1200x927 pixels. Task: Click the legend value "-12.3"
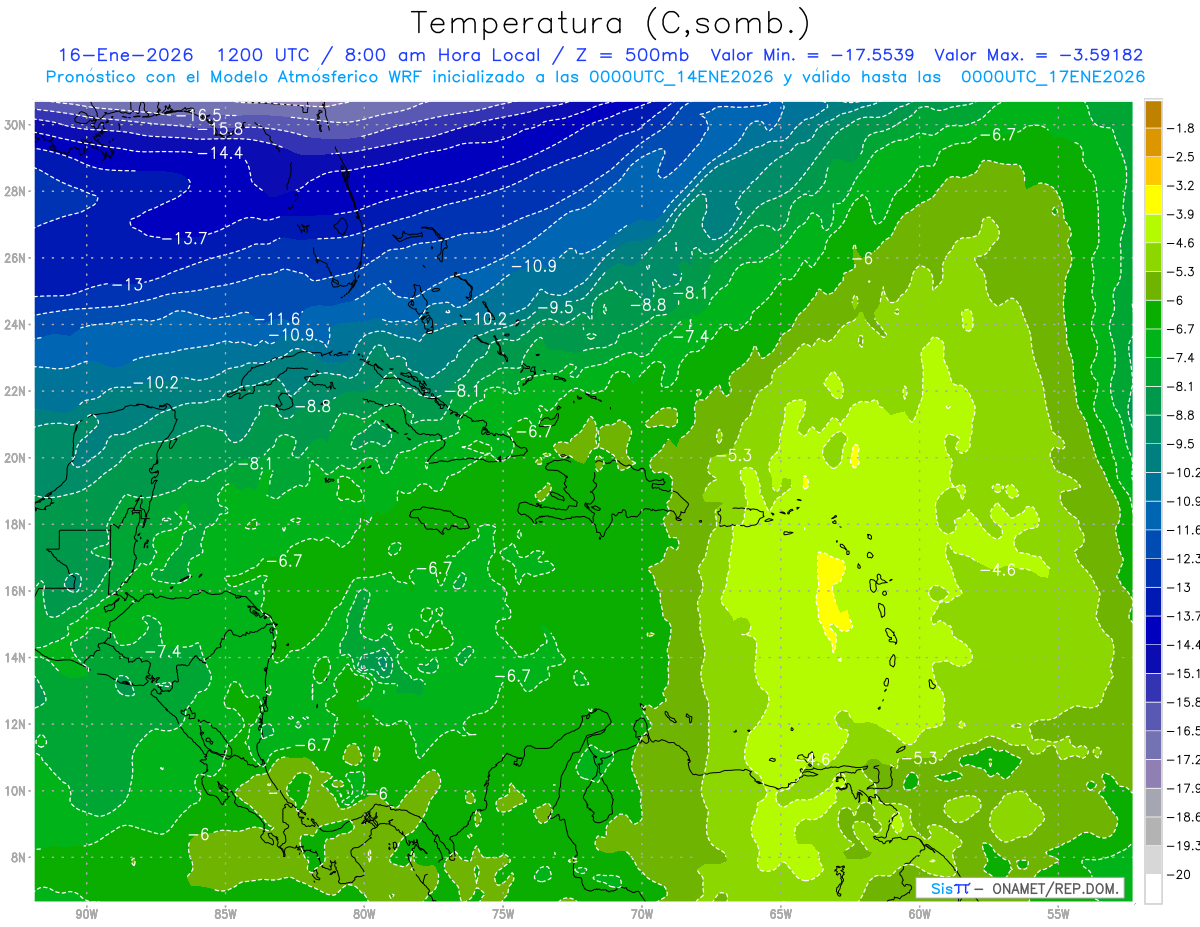pos(1183,558)
